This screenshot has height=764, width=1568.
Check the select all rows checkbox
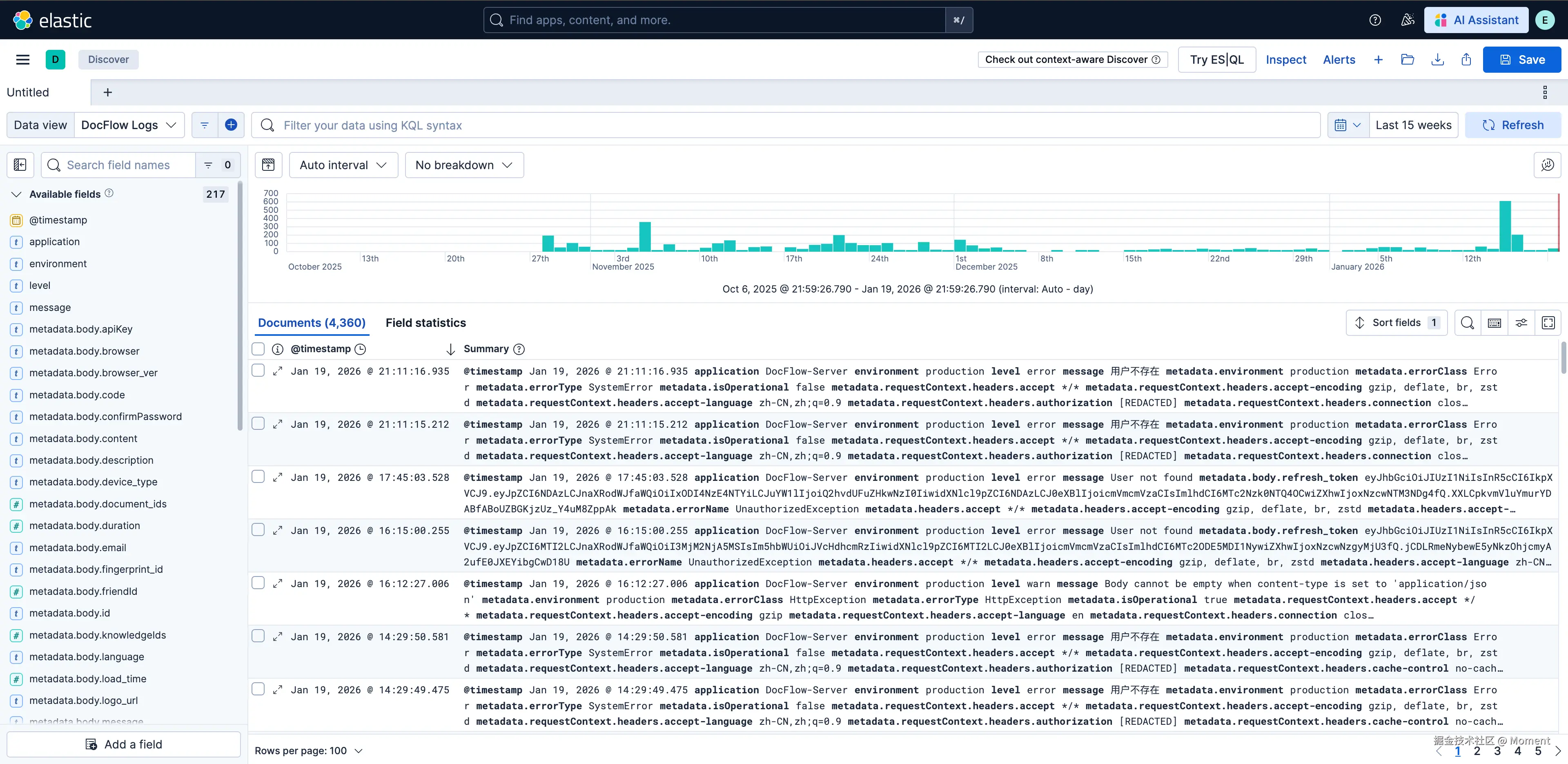pos(258,348)
